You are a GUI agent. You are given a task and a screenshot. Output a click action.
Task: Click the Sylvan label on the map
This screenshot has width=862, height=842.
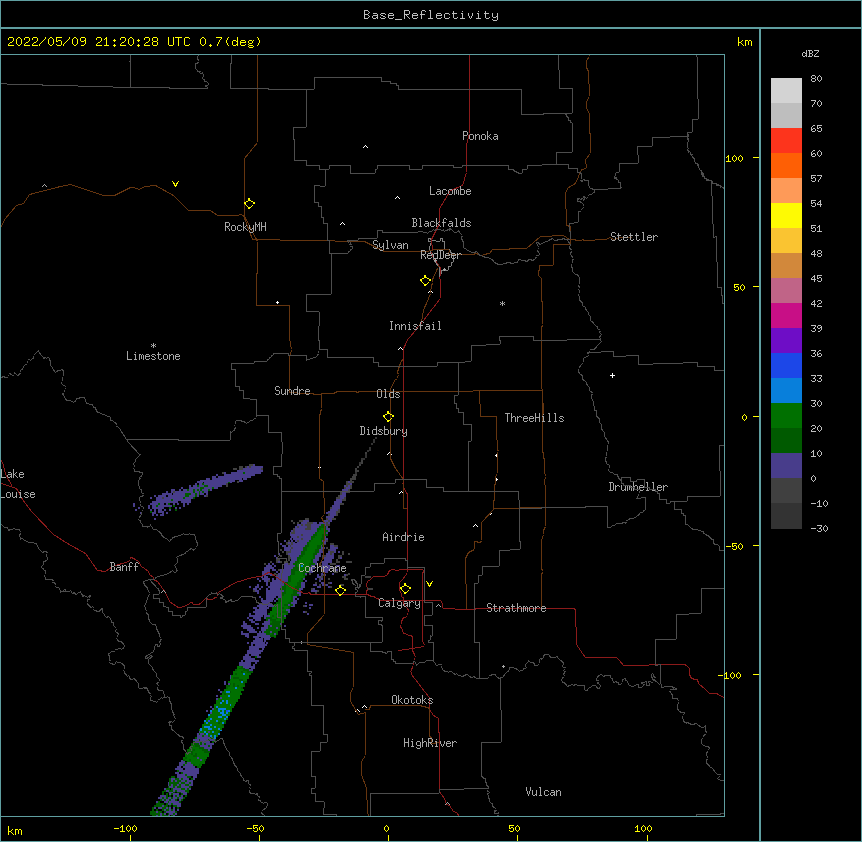click(390, 245)
